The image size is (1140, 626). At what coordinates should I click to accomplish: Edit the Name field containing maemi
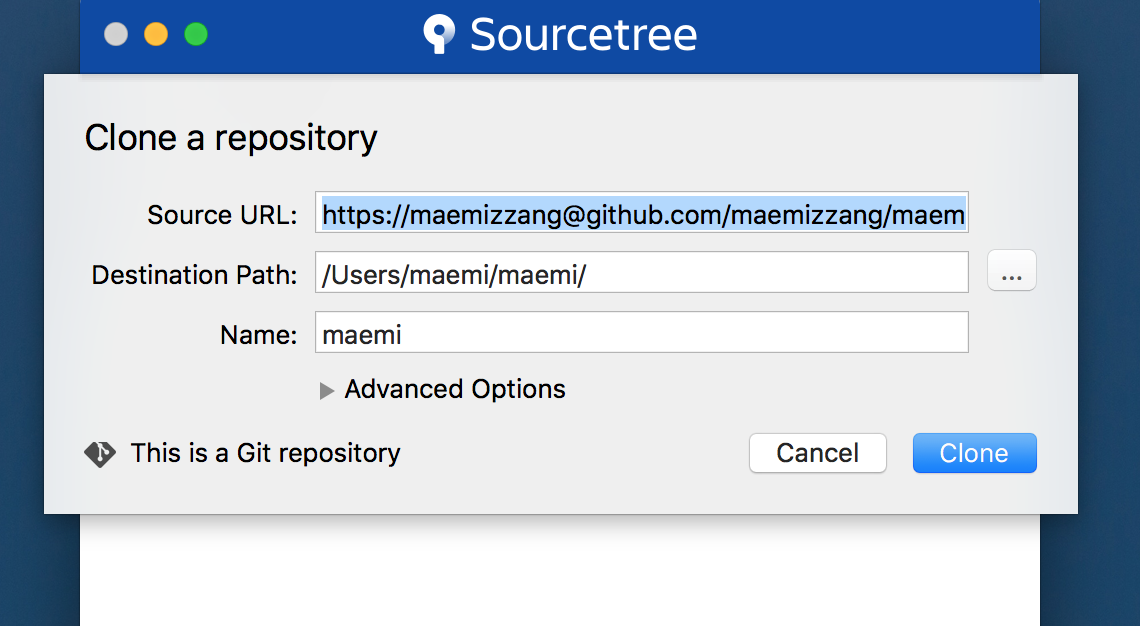(x=641, y=332)
